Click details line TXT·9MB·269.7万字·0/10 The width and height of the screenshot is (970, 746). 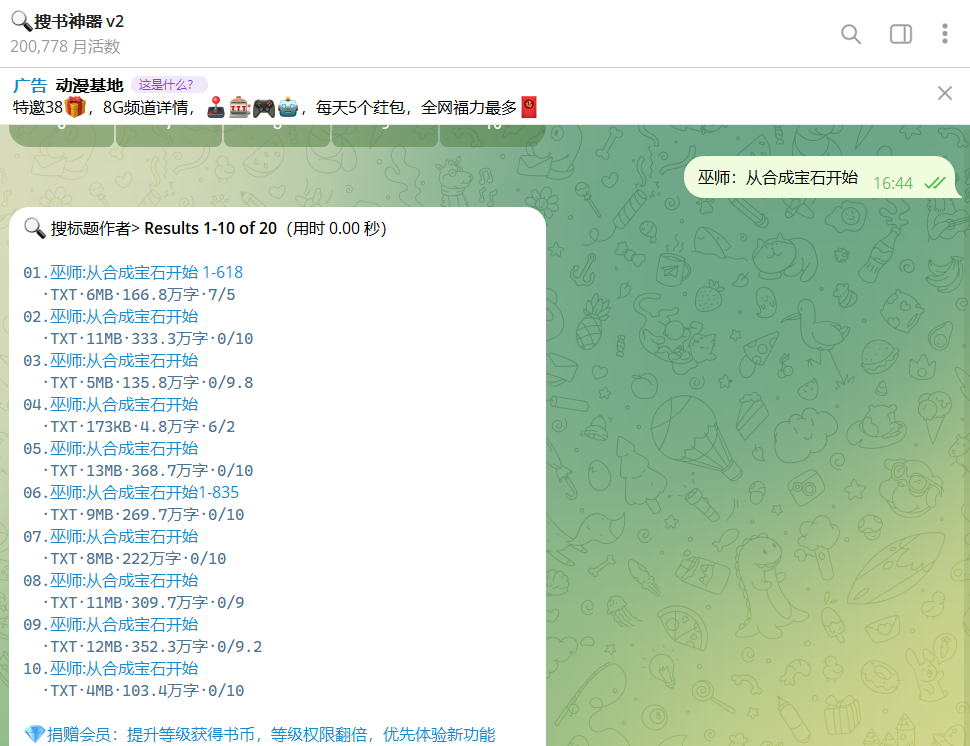coord(143,514)
